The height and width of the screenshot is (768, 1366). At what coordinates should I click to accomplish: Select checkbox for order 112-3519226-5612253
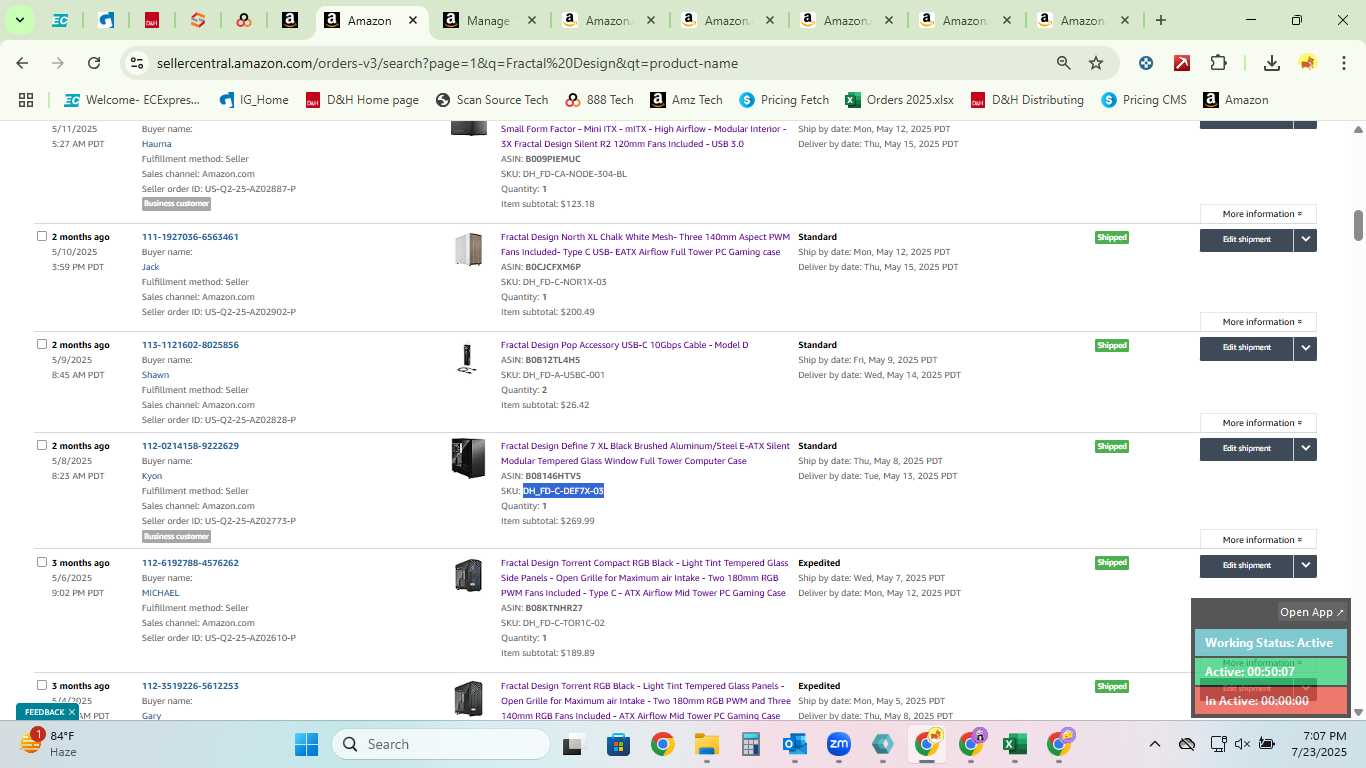pyautogui.click(x=42, y=686)
